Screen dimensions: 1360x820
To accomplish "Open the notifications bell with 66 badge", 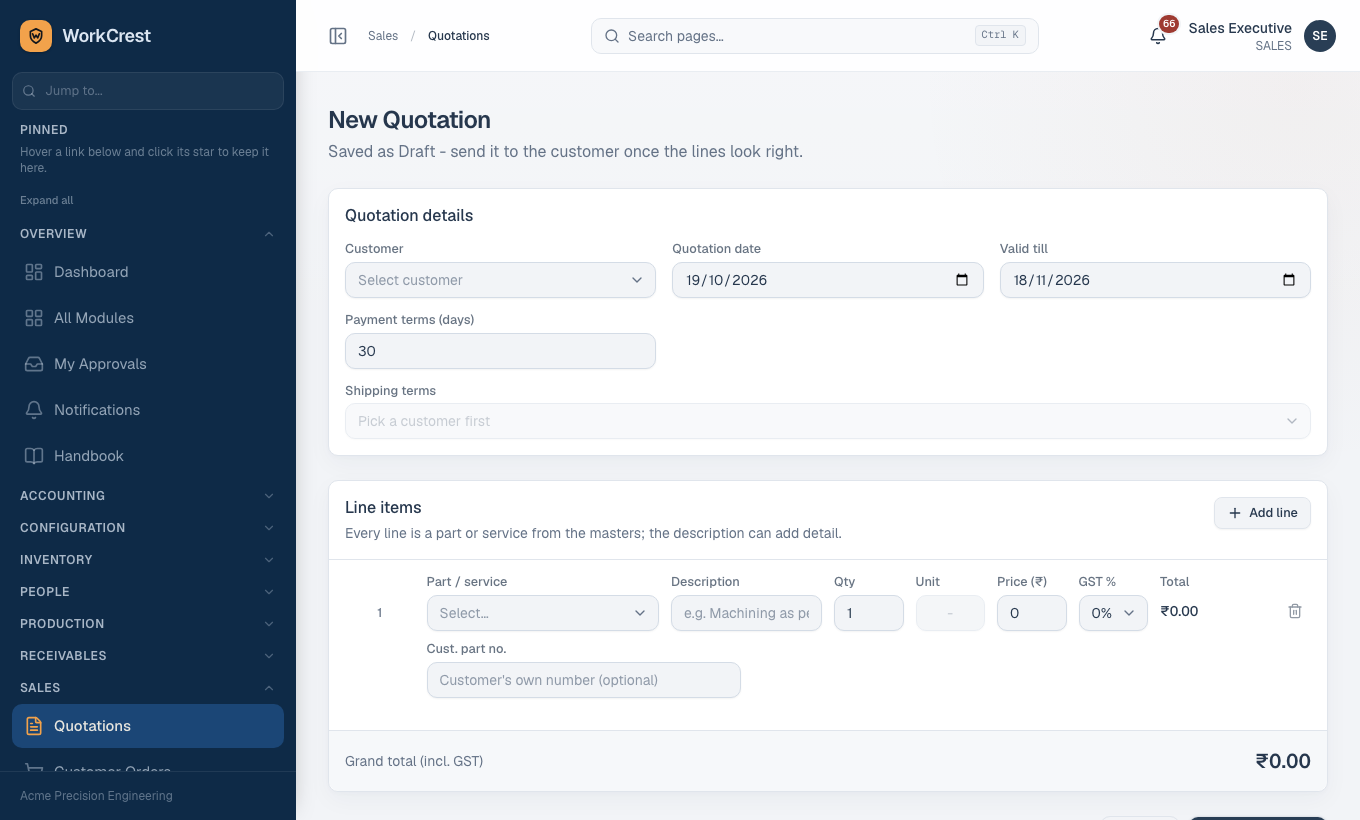I will coord(1158,36).
